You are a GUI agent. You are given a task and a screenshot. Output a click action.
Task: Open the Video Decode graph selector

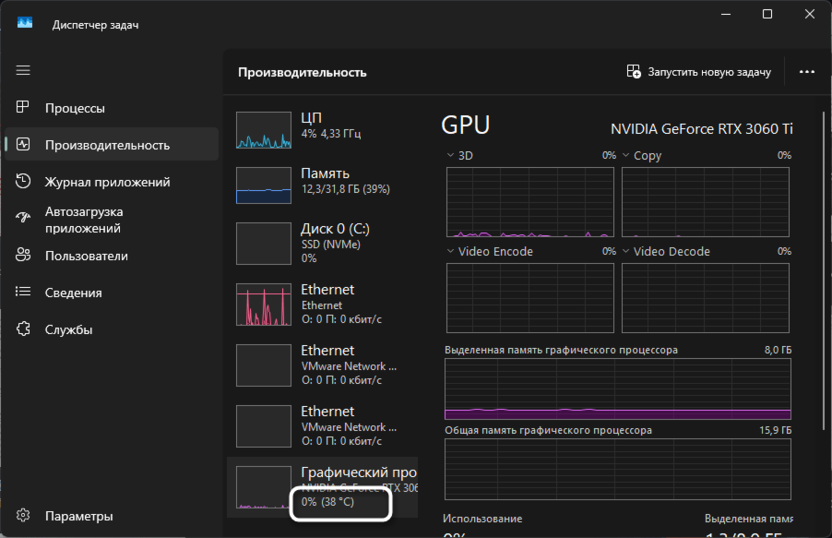[x=626, y=252]
